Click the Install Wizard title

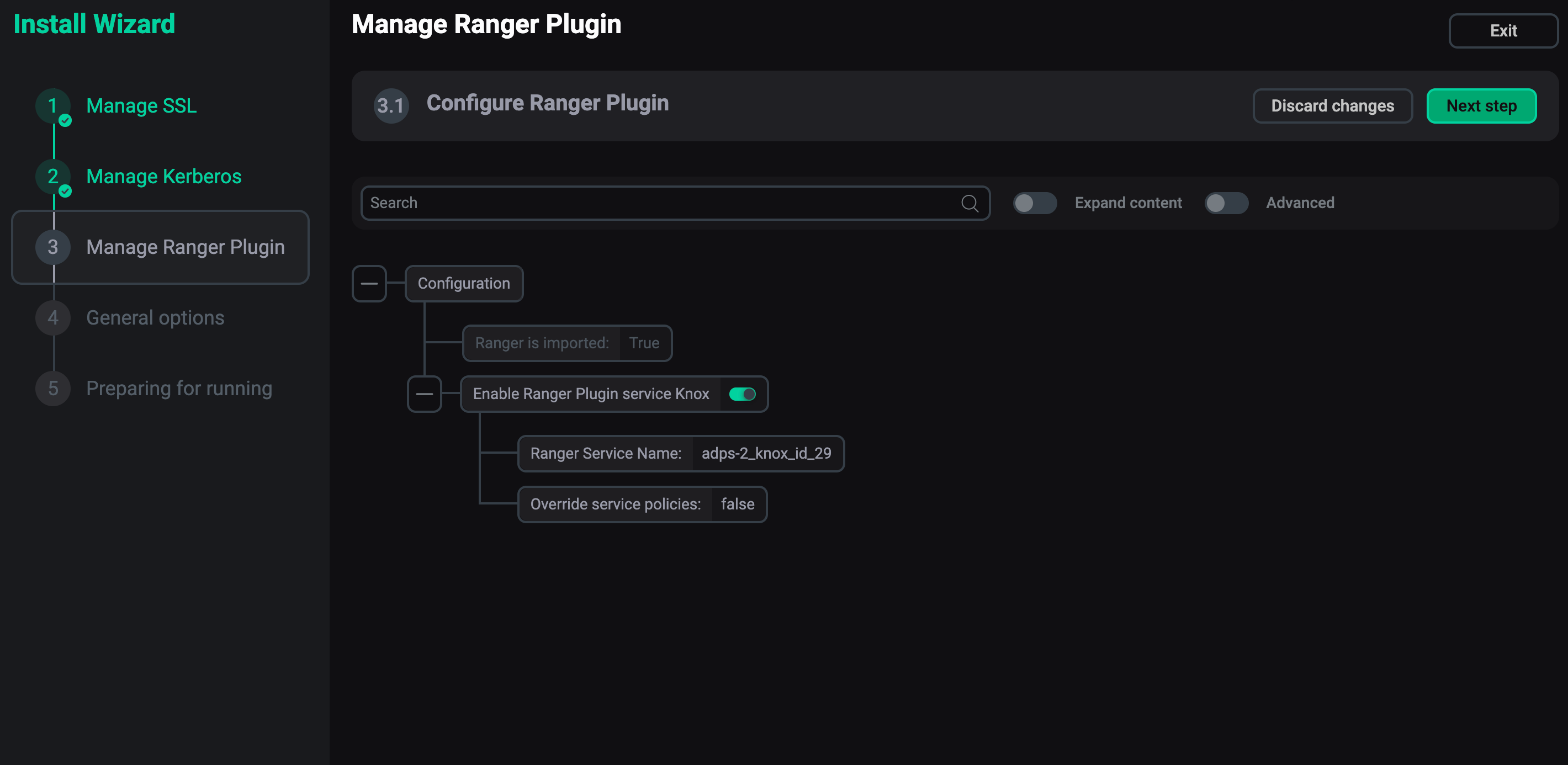(94, 24)
